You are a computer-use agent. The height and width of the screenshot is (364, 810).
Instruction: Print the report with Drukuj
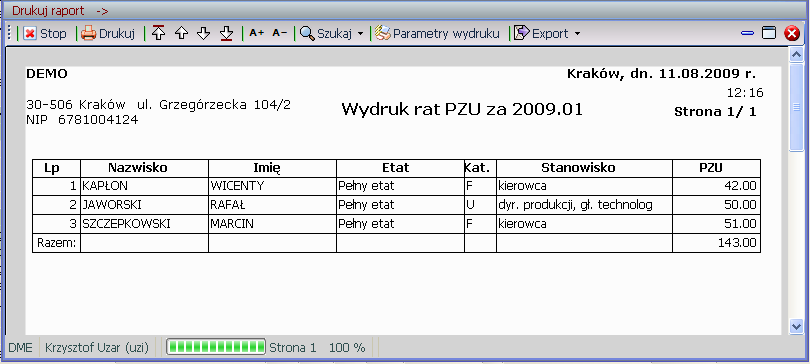point(108,34)
